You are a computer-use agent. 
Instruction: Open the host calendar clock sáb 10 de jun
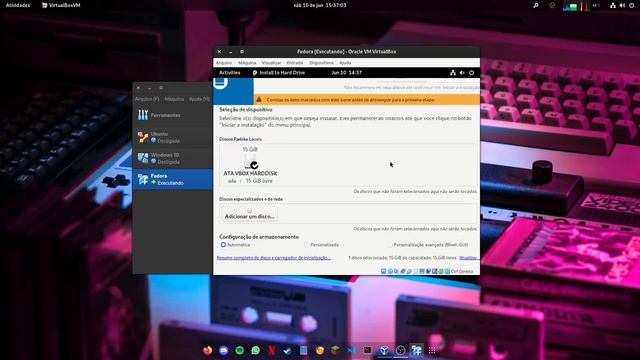320,5
